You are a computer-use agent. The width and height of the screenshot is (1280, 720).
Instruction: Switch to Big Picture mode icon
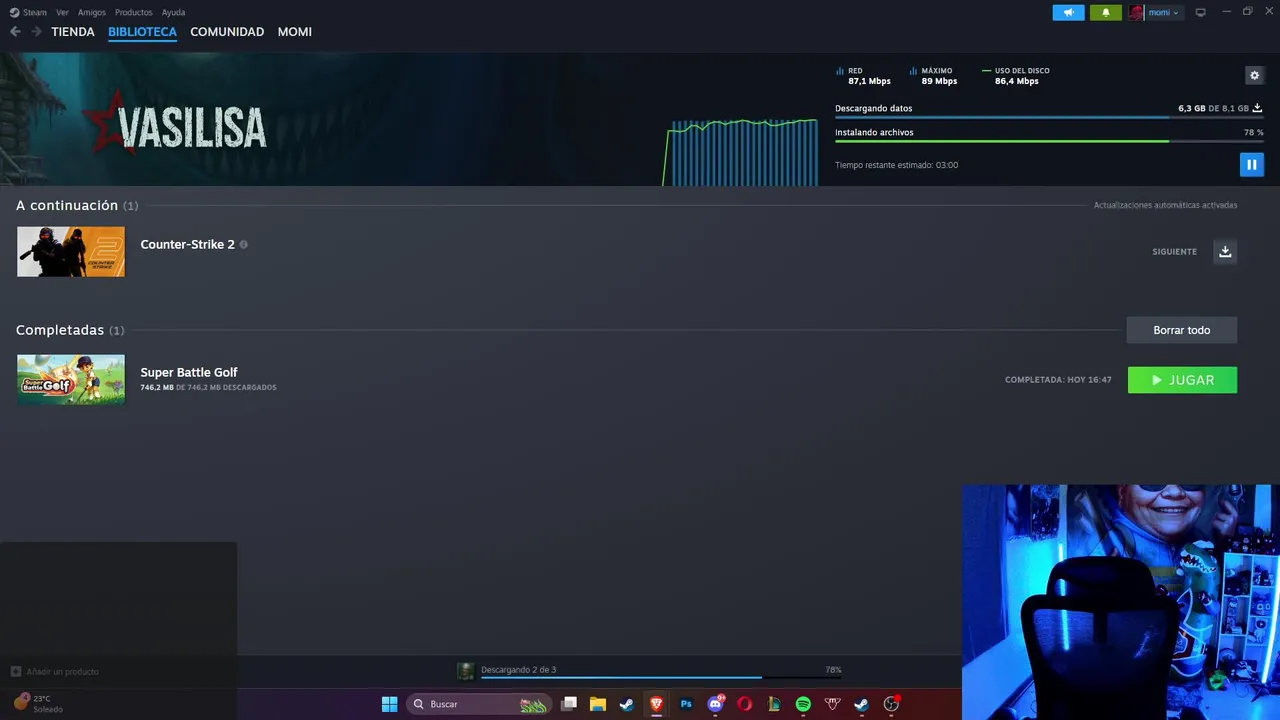pyautogui.click(x=1201, y=12)
